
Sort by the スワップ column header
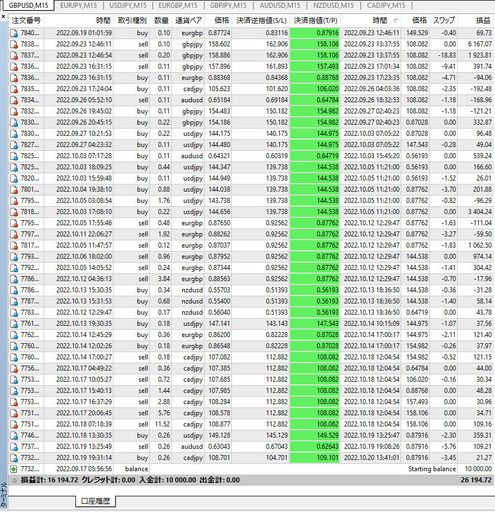click(444, 21)
